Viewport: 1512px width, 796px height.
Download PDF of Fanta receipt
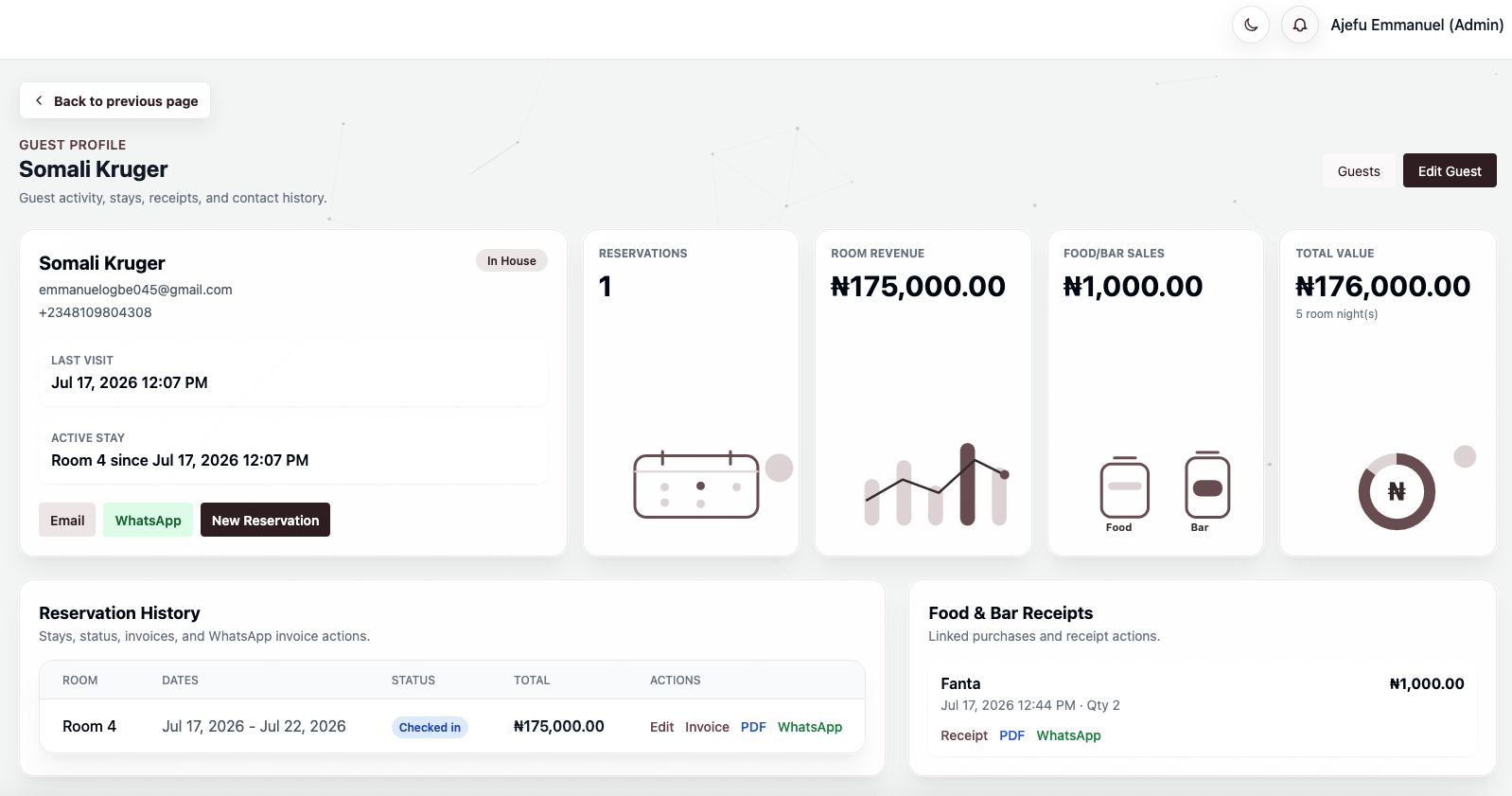click(1011, 735)
